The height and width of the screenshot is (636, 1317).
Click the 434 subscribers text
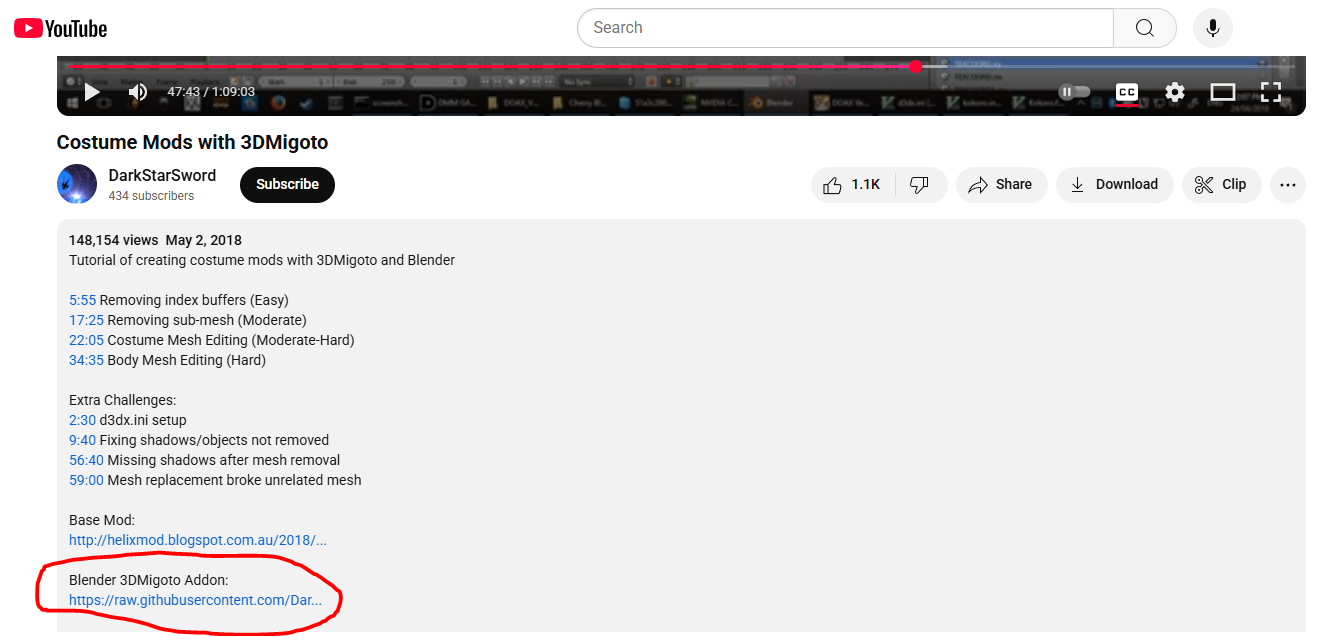point(151,196)
